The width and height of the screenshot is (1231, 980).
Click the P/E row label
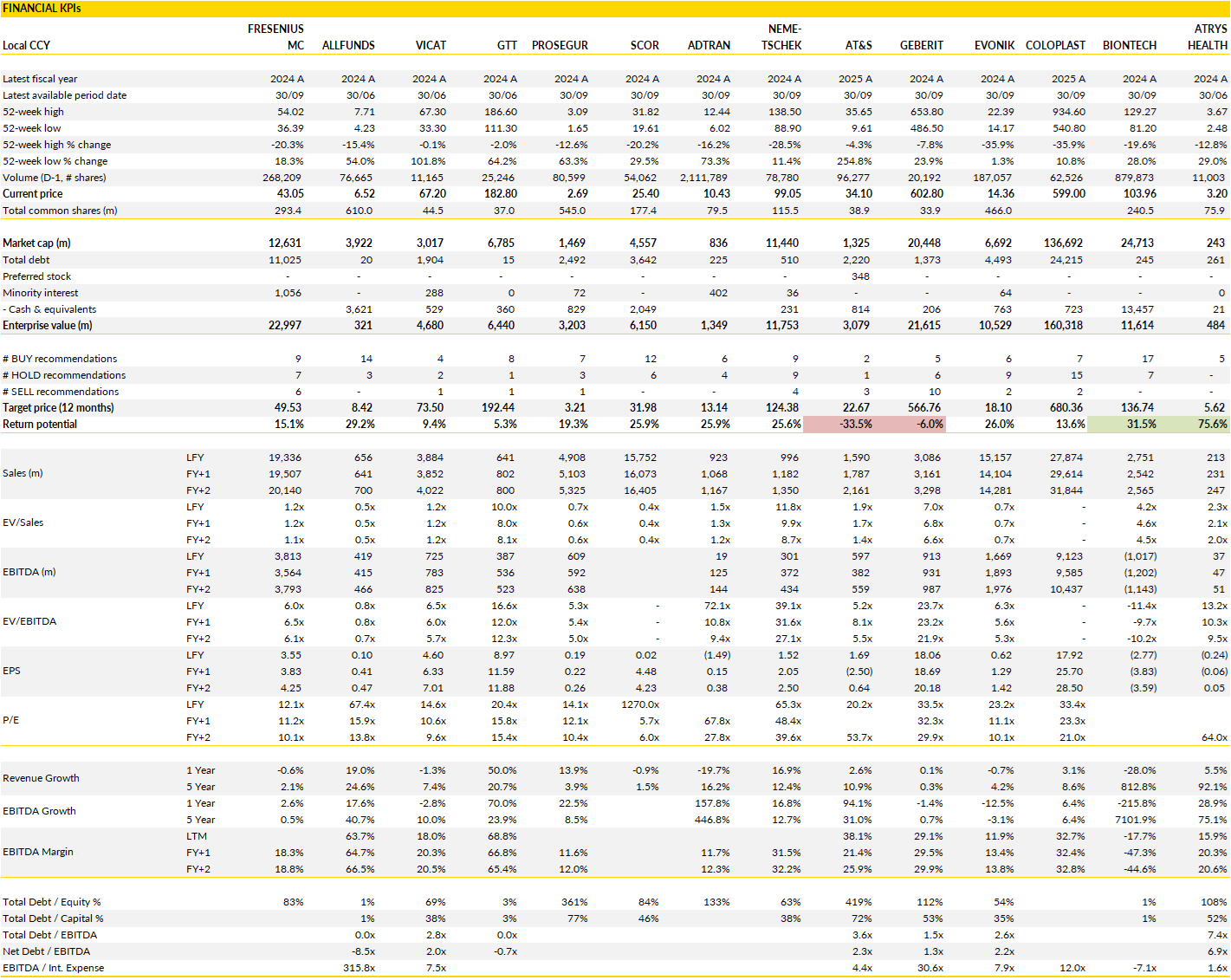click(x=10, y=721)
